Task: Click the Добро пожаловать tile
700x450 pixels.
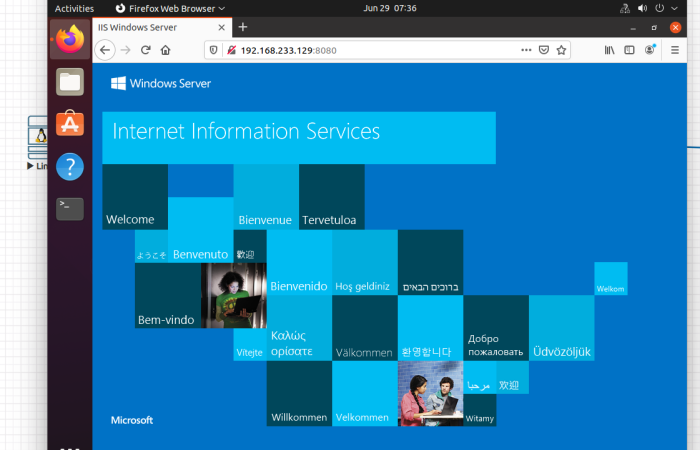Action: pyautogui.click(x=496, y=328)
